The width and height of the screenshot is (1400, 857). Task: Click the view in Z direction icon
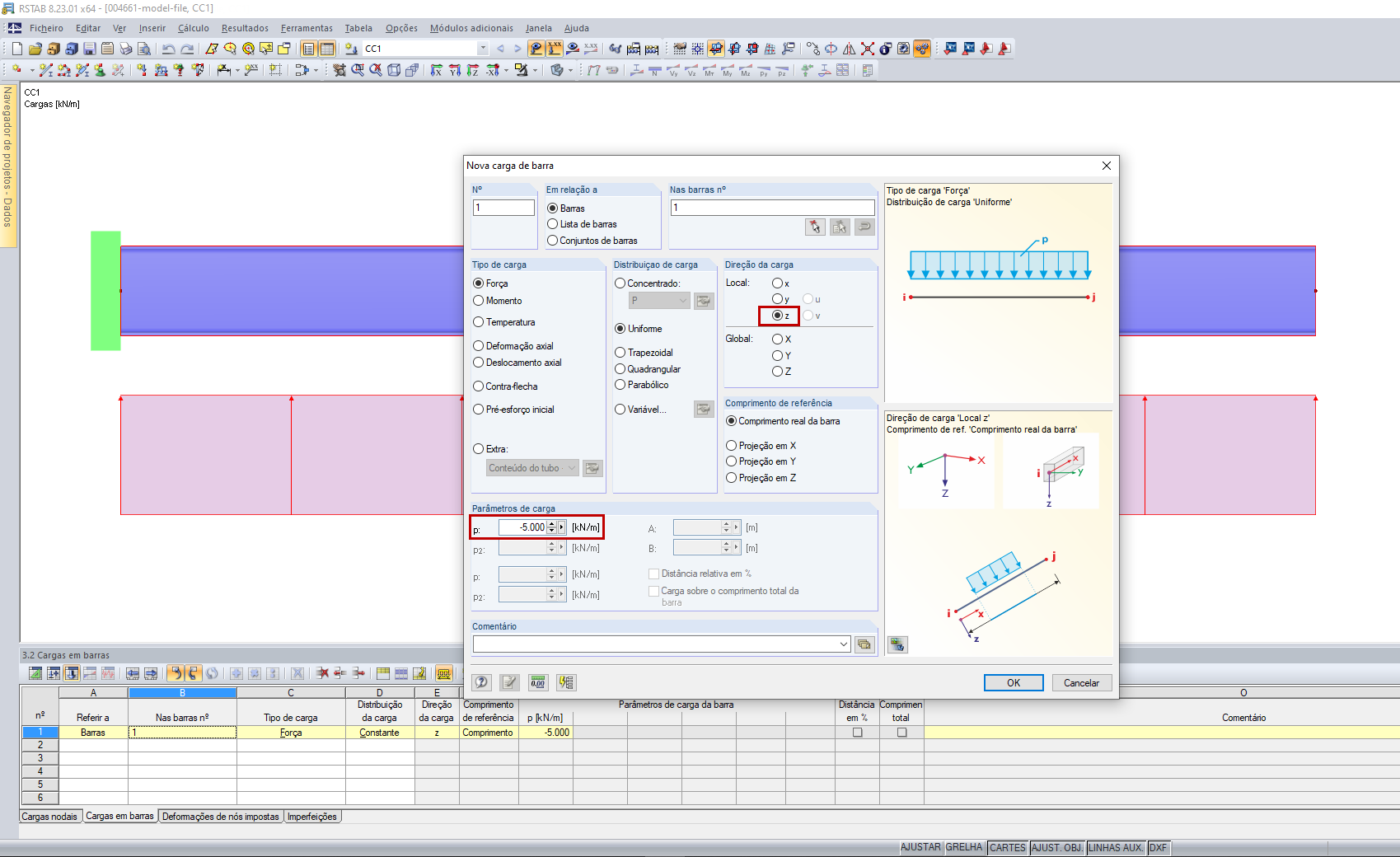tap(473, 70)
